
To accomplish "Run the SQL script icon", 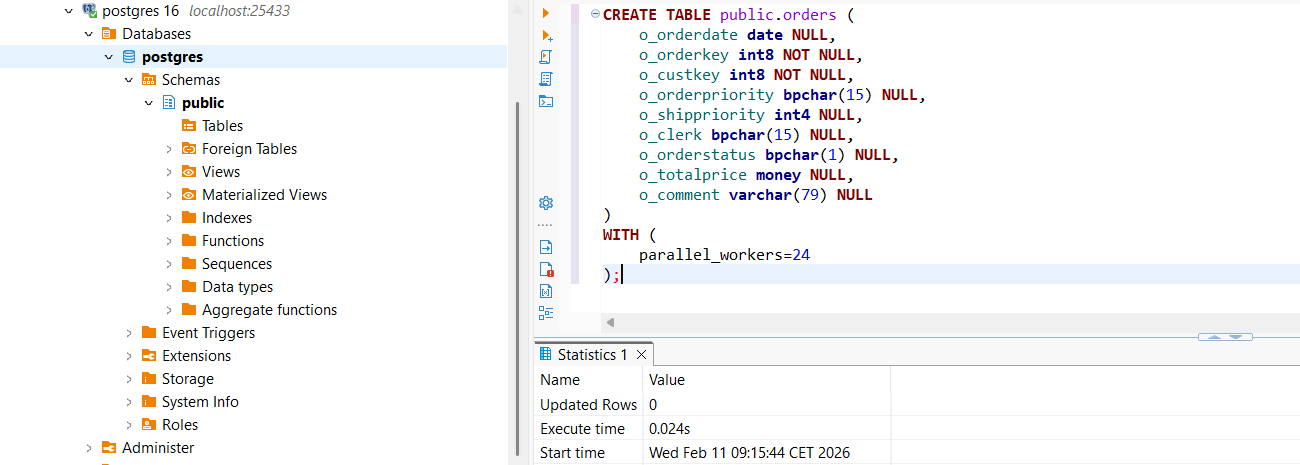I will pyautogui.click(x=546, y=57).
